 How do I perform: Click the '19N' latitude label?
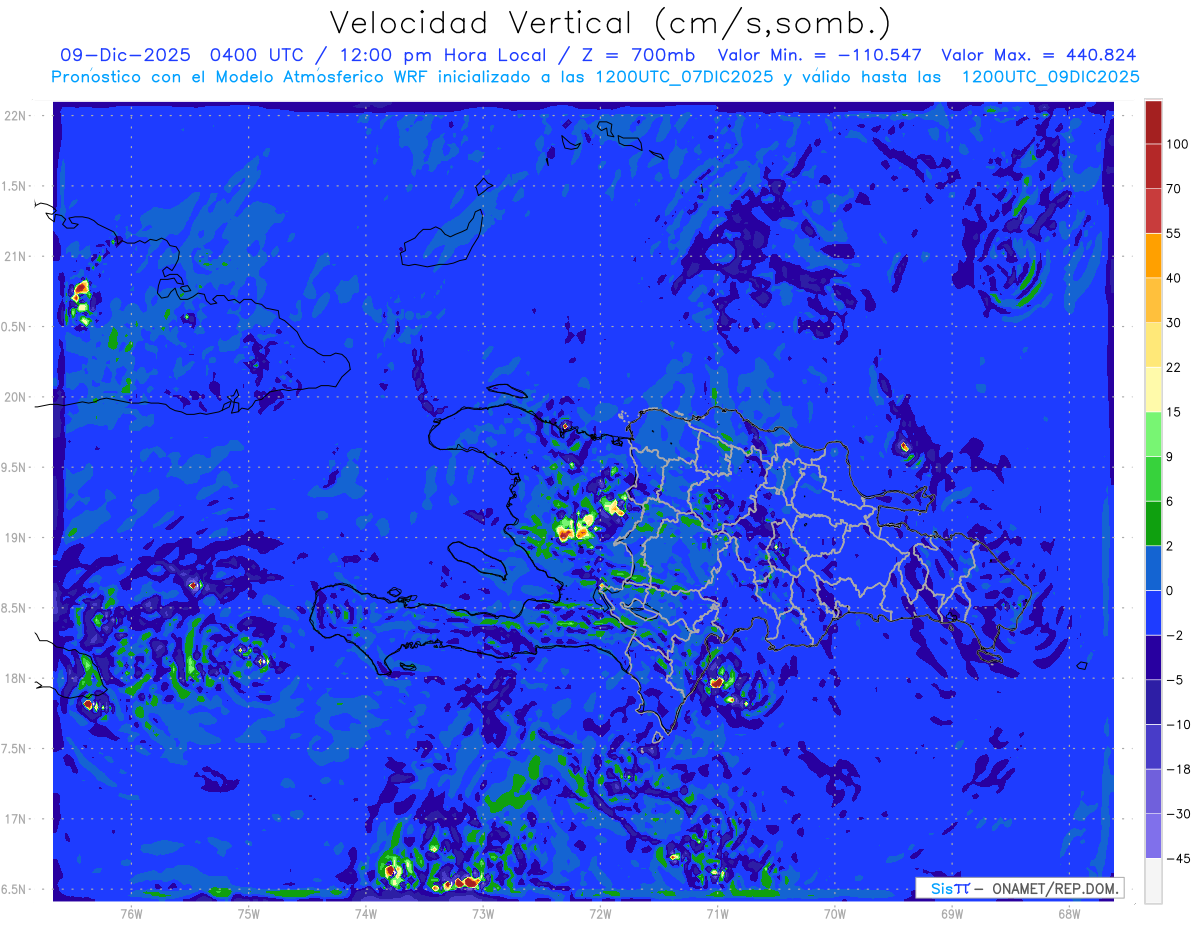(16, 538)
